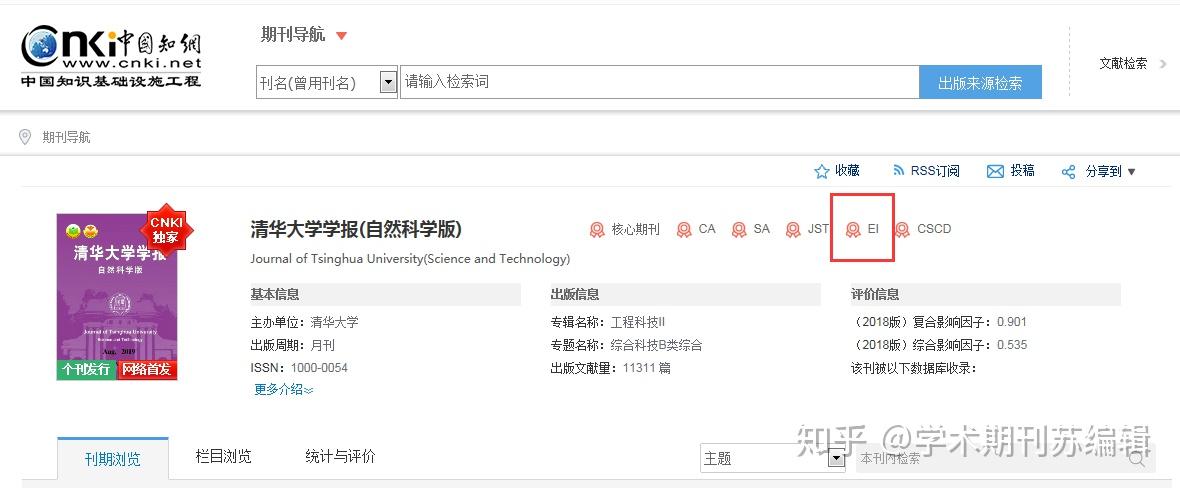Click 出版文献量 value 11311 篇

[x=646, y=368]
